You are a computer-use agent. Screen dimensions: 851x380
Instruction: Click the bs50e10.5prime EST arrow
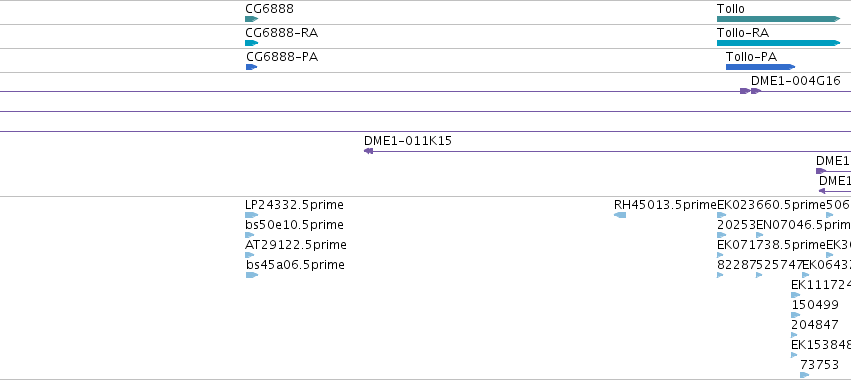(250, 235)
